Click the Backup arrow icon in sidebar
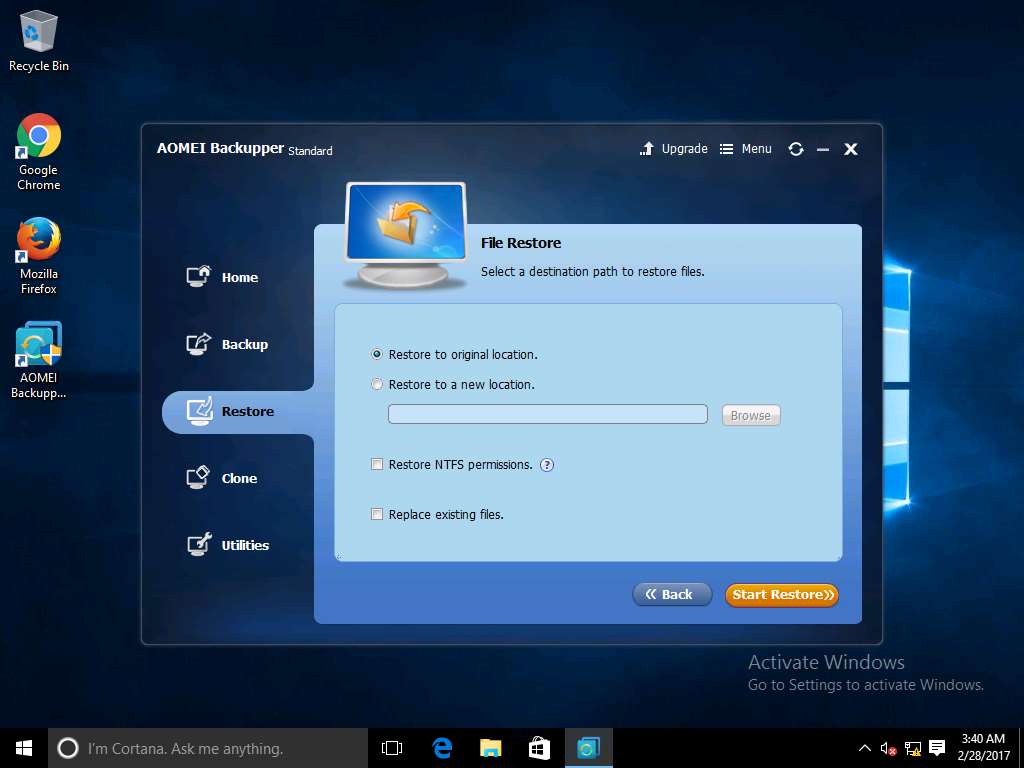Screen dimensions: 1024x768 (199, 344)
